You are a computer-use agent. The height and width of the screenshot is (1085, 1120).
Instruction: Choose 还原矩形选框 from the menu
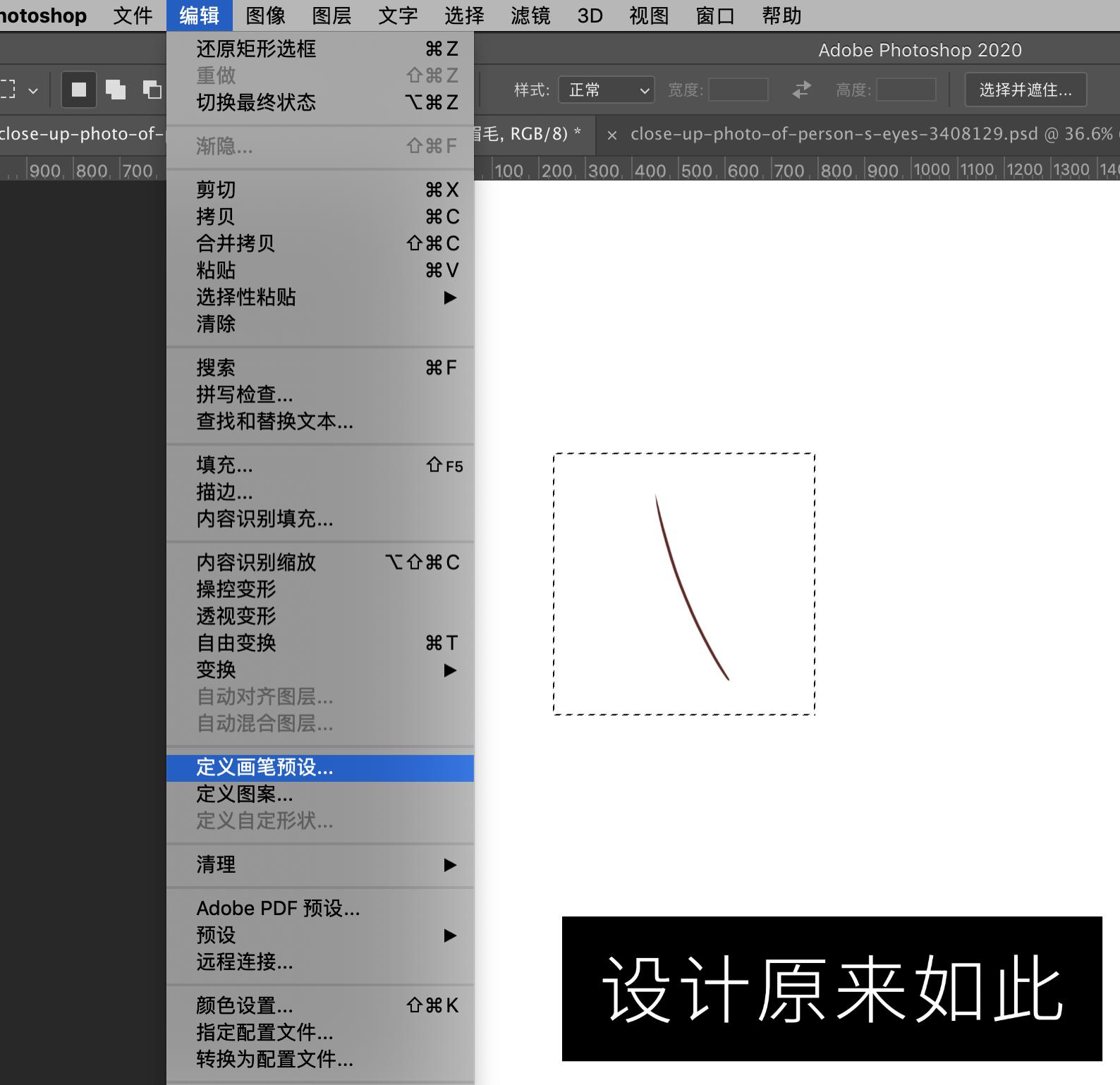(x=320, y=49)
